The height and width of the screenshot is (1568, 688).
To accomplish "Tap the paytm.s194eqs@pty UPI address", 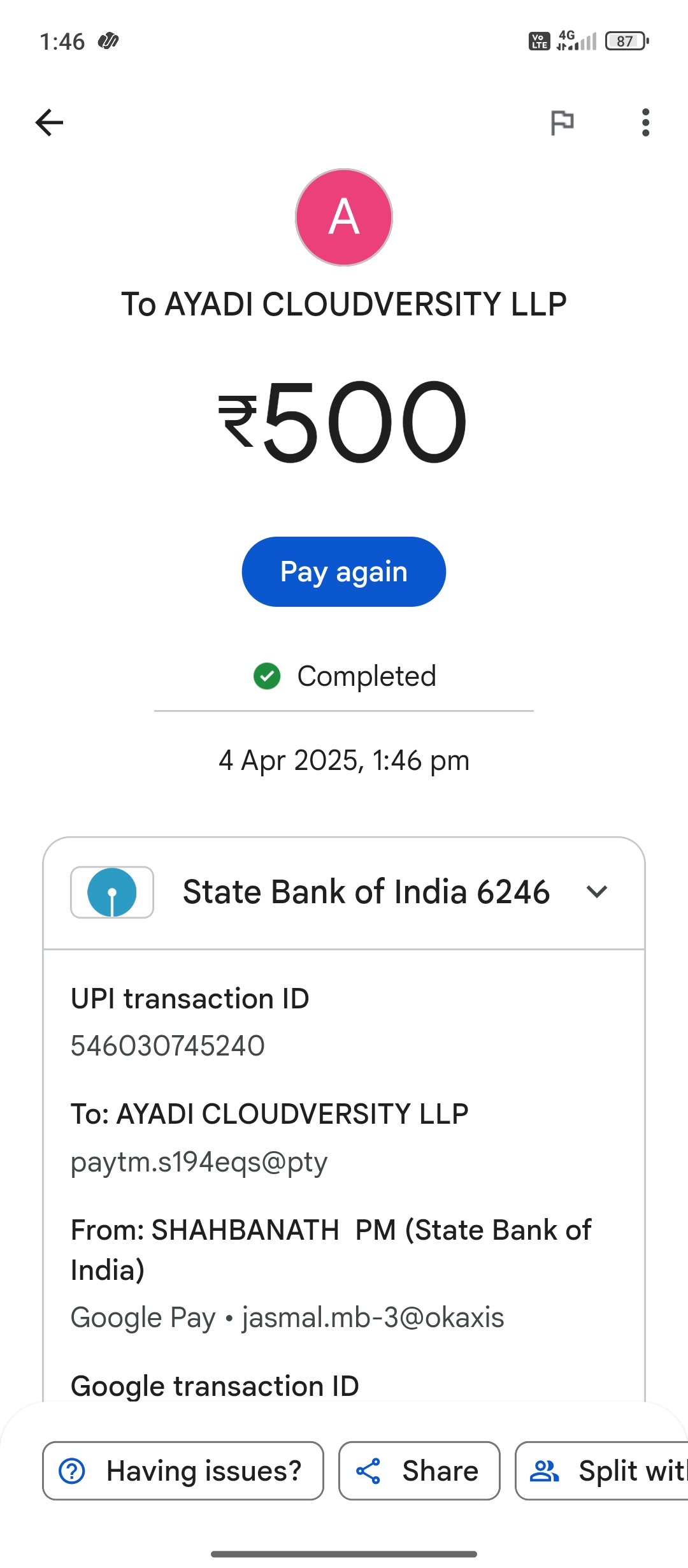I will tap(199, 1162).
